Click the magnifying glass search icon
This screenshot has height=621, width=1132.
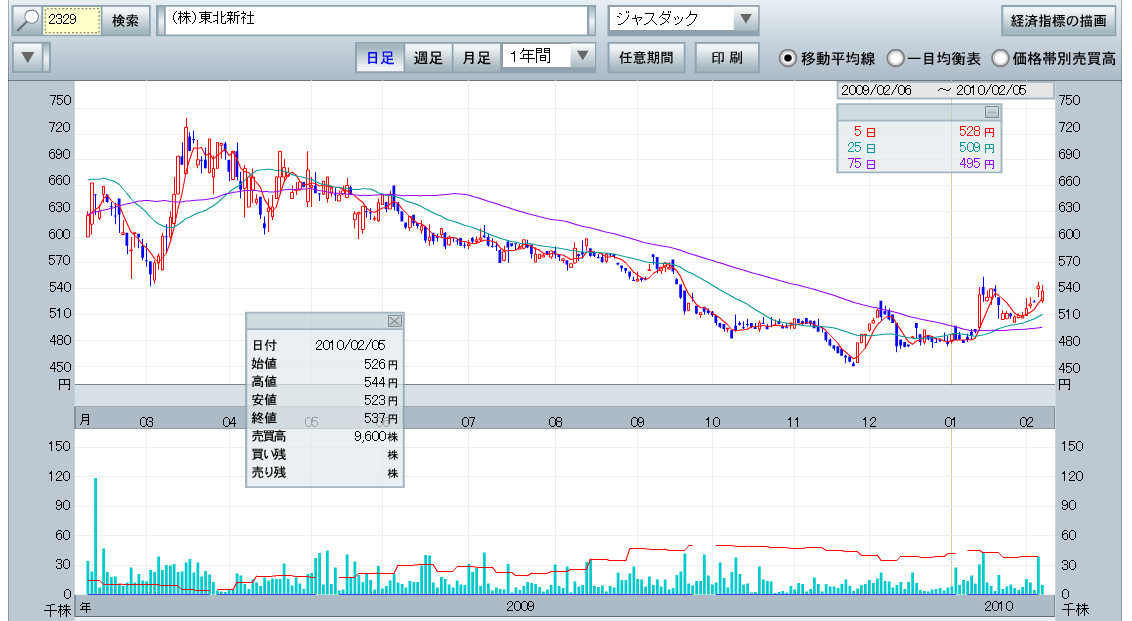(26, 21)
